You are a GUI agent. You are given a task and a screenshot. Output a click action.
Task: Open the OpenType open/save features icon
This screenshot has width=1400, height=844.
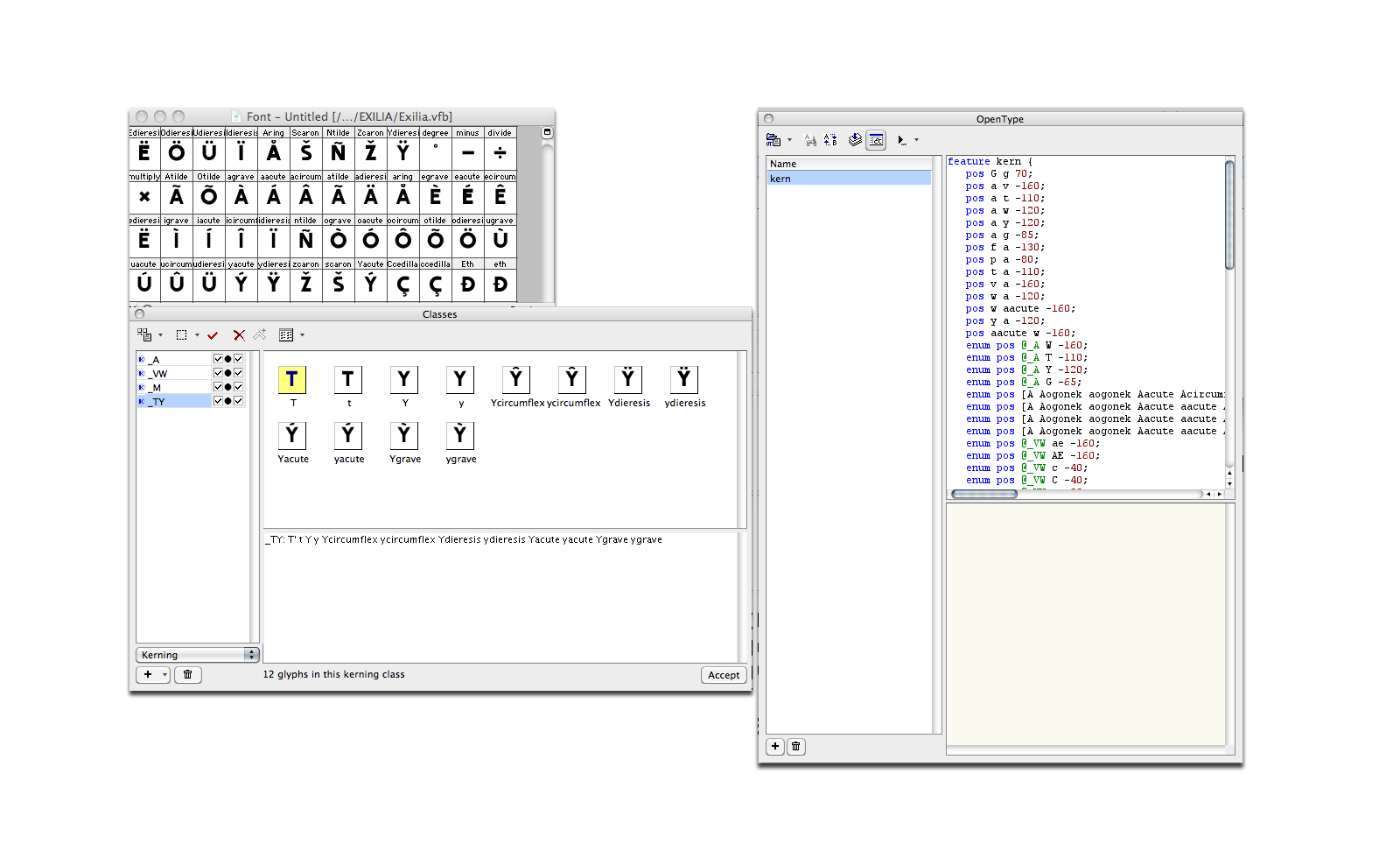coord(773,139)
